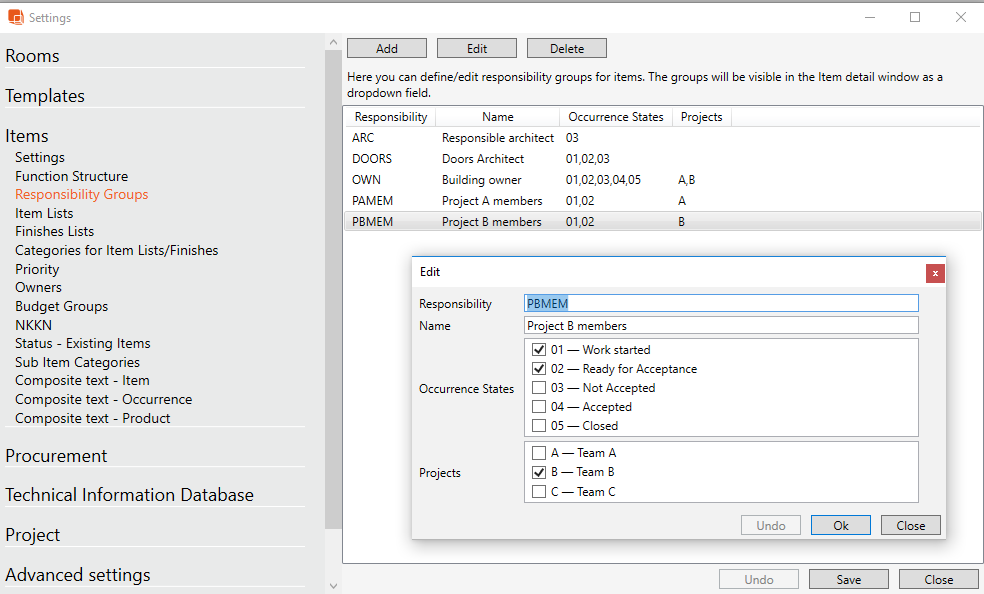The image size is (984, 594).
Task: Select the "04 — Accepted" occurrence state
Action: (x=539, y=406)
